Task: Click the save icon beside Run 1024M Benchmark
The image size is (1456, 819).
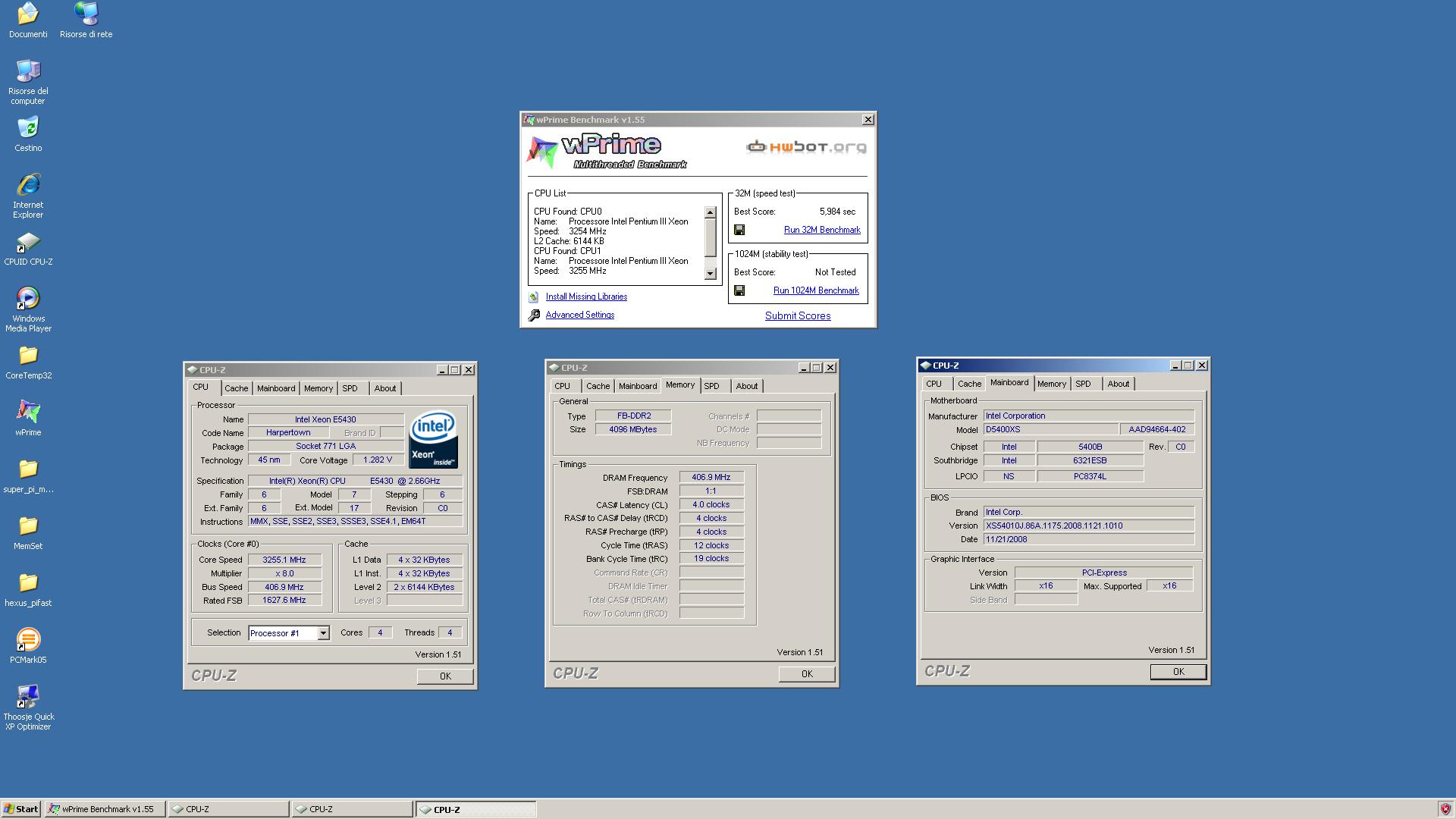Action: point(739,290)
